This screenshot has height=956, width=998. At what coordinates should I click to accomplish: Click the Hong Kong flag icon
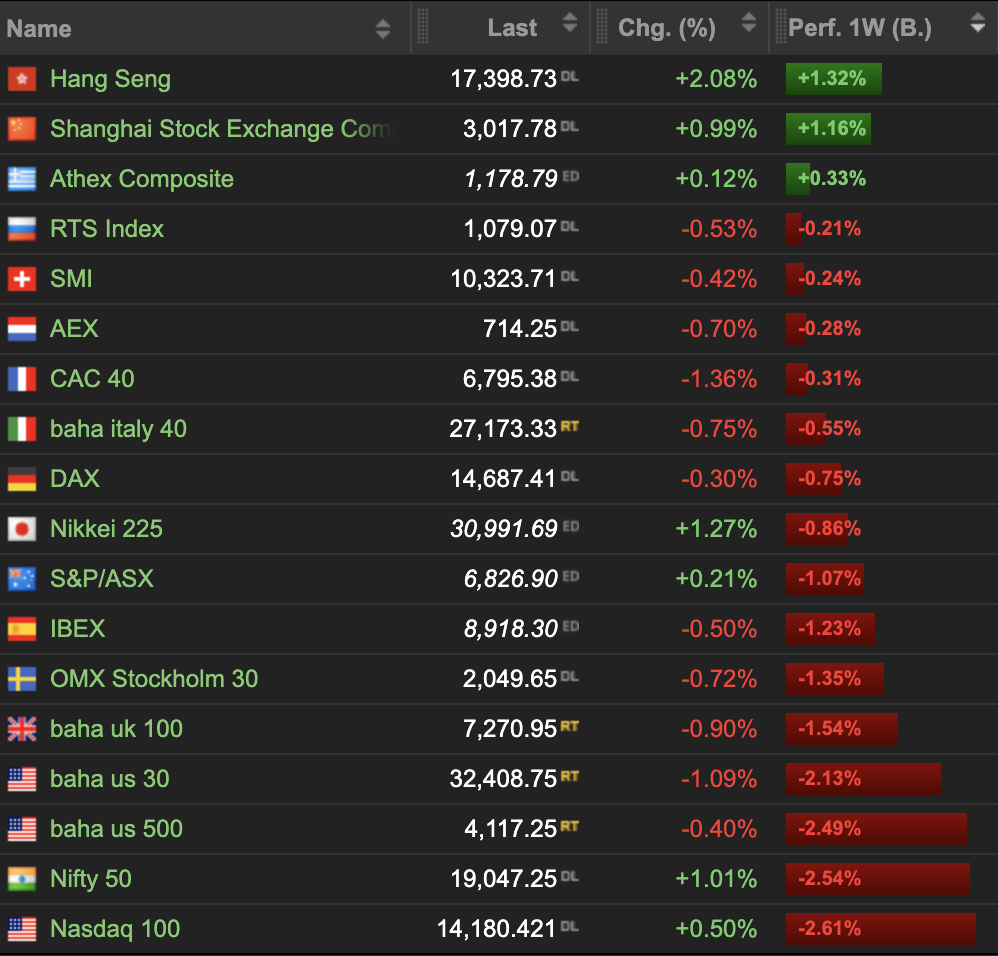[22, 79]
